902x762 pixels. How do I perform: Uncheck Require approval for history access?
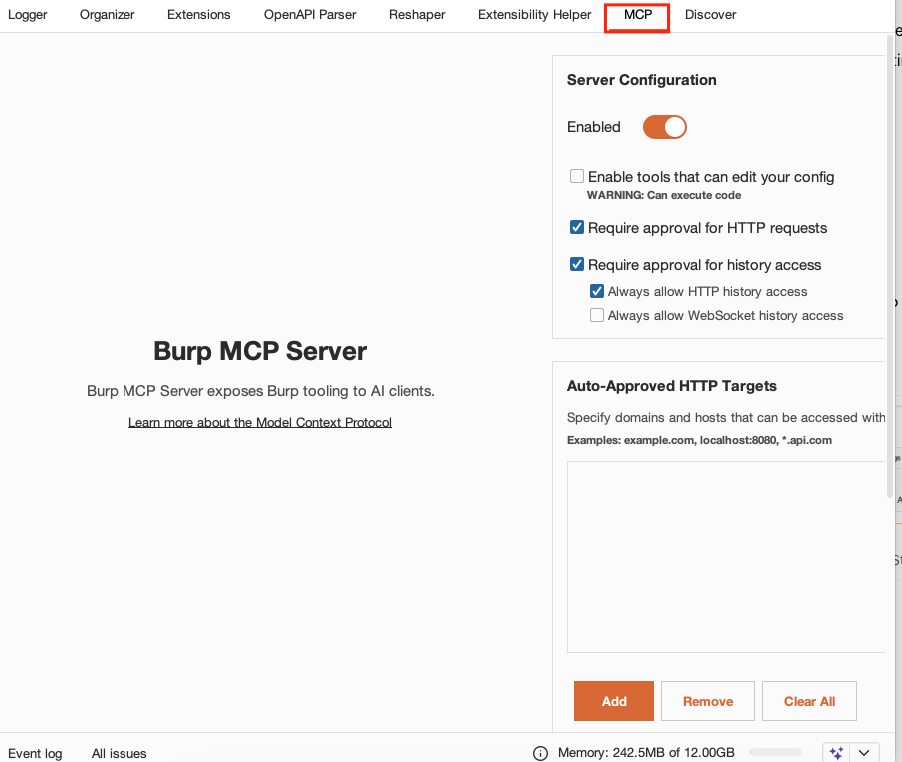pos(577,264)
